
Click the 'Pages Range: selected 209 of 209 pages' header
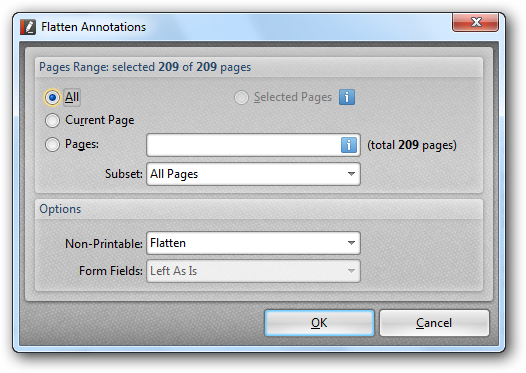[x=145, y=67]
